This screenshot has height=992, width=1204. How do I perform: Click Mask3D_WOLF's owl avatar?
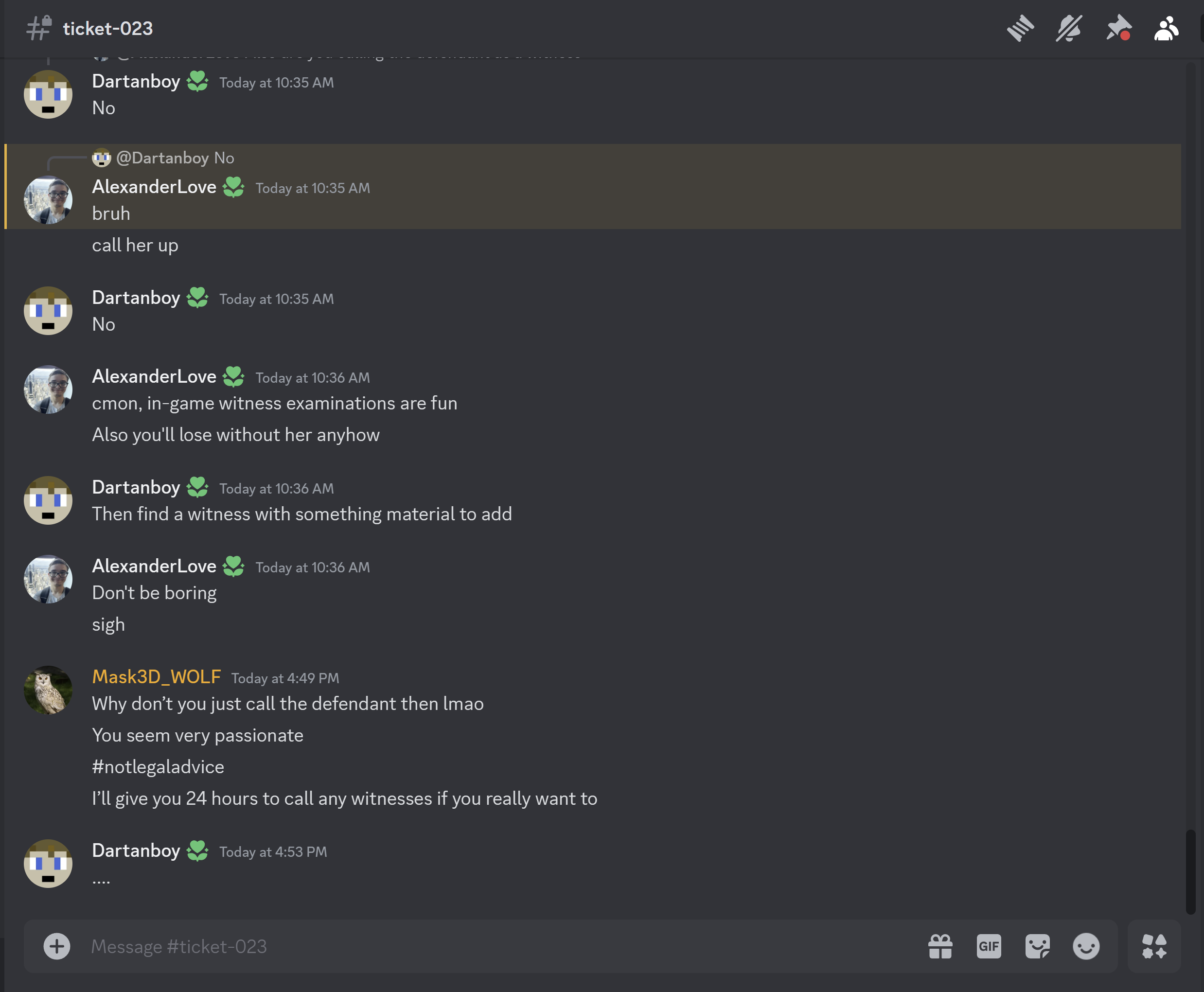point(48,690)
